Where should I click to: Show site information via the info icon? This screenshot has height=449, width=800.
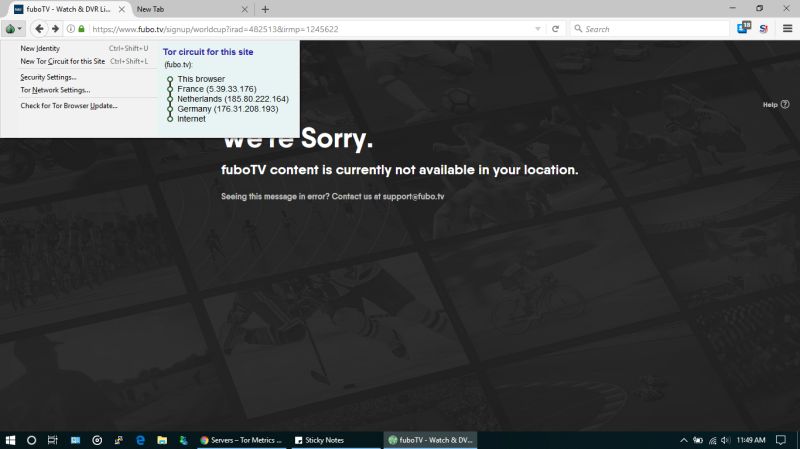click(x=71, y=29)
